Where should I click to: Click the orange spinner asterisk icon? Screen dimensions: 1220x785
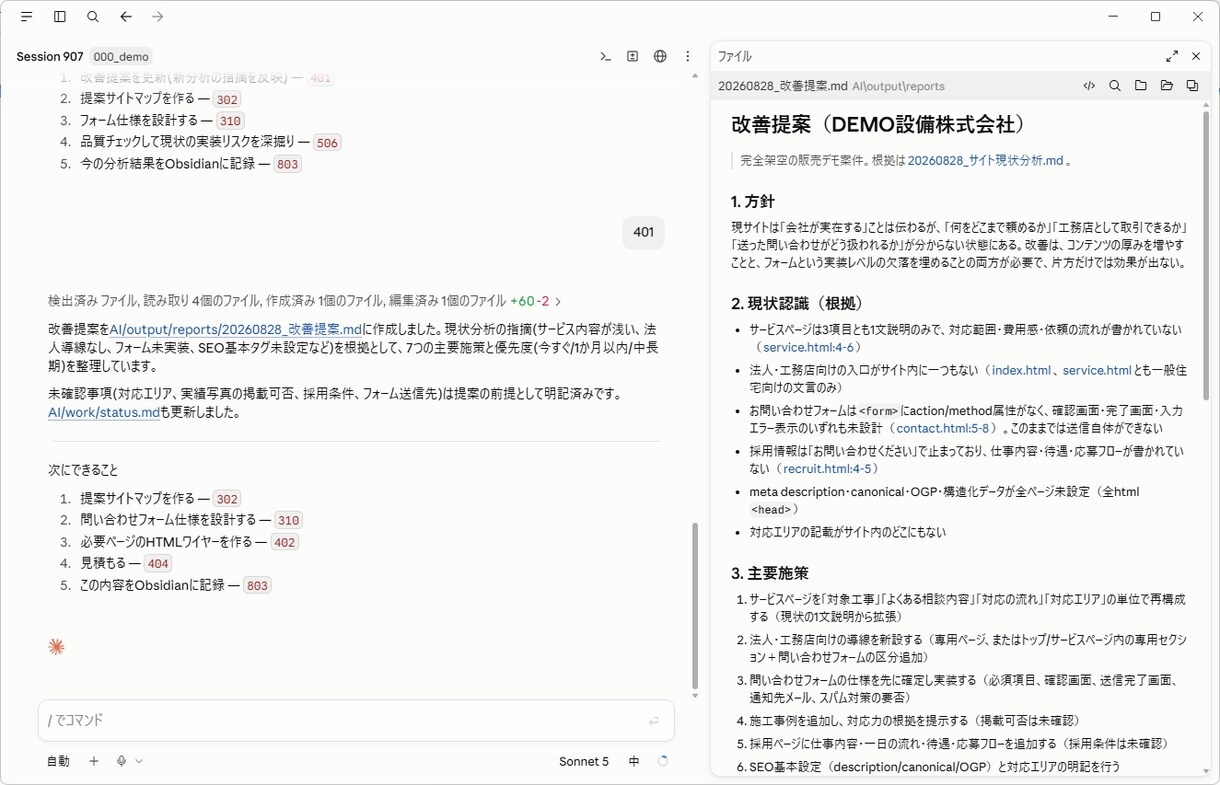tap(56, 647)
